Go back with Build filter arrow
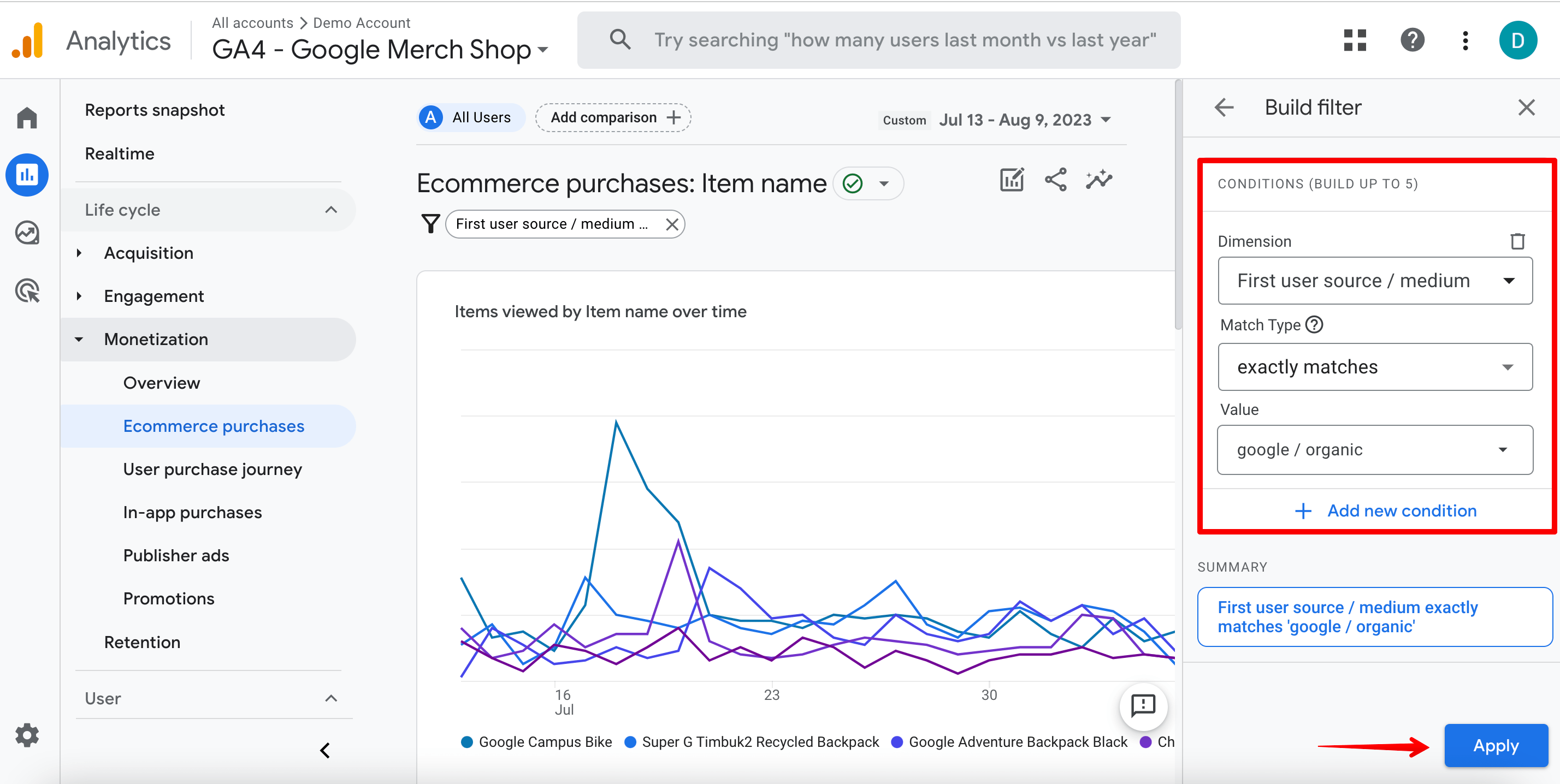1560x784 pixels. (1224, 108)
